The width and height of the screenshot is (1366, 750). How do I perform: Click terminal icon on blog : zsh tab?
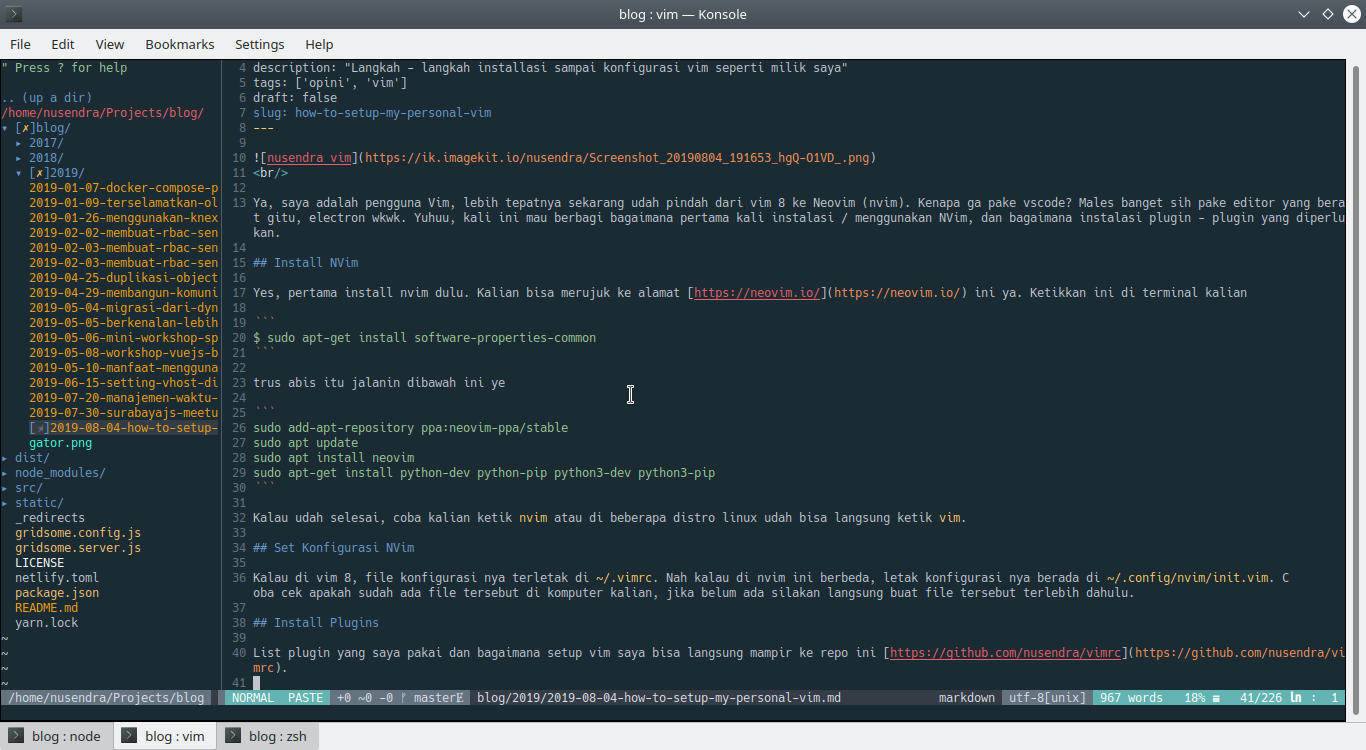tap(234, 736)
